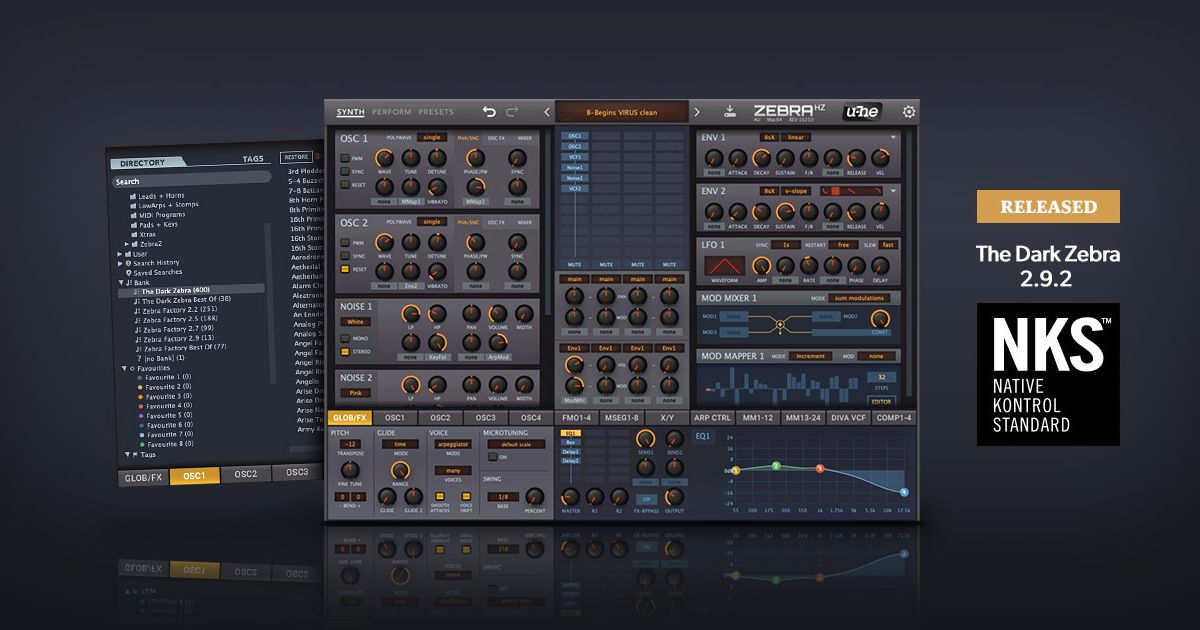
Task: Go to previous preset with left chevron
Action: point(547,112)
